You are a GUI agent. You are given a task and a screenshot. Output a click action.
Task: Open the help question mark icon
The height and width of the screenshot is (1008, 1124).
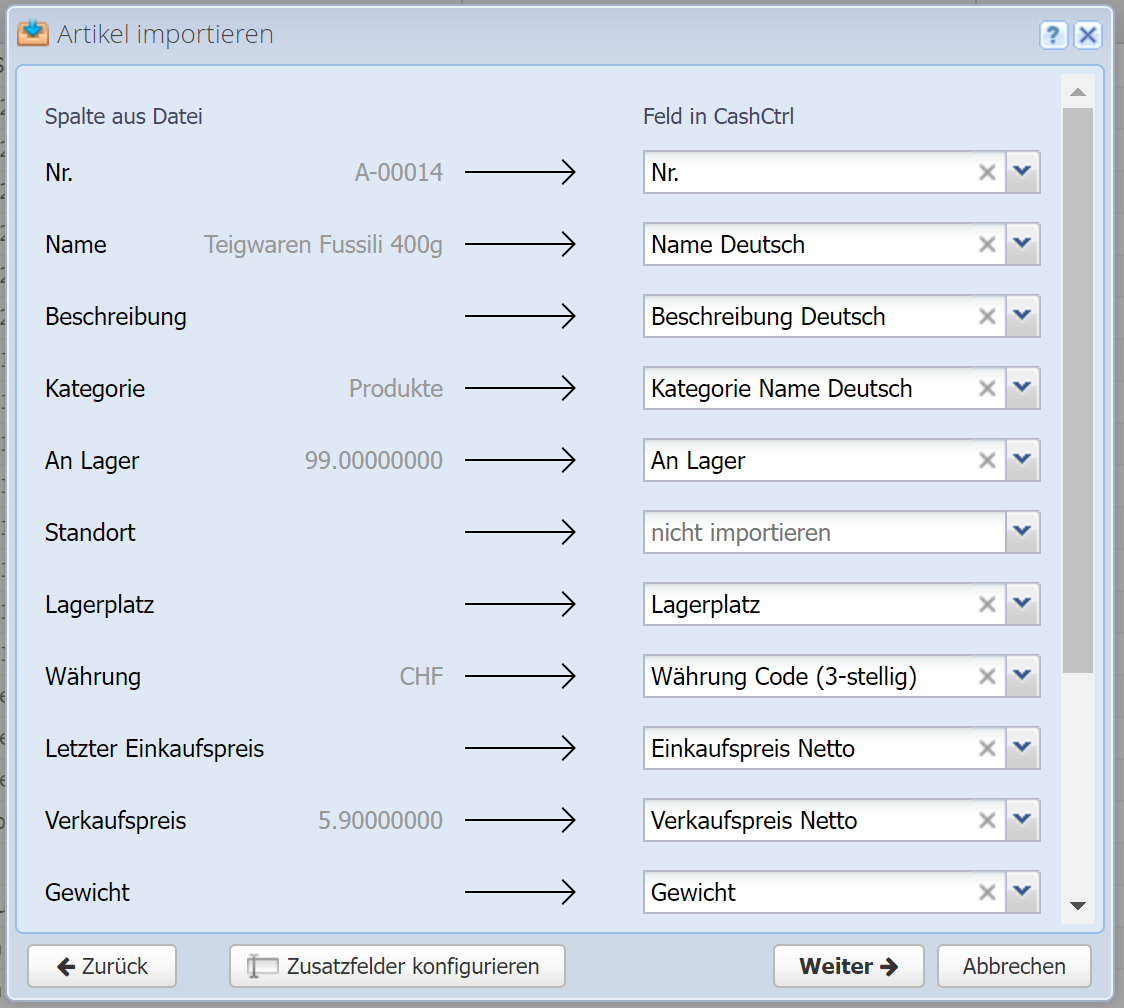(x=1053, y=36)
